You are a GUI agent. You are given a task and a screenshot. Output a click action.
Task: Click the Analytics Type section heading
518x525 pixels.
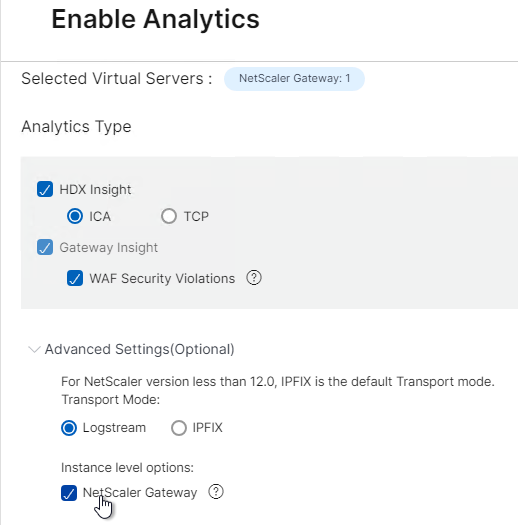coord(76,127)
